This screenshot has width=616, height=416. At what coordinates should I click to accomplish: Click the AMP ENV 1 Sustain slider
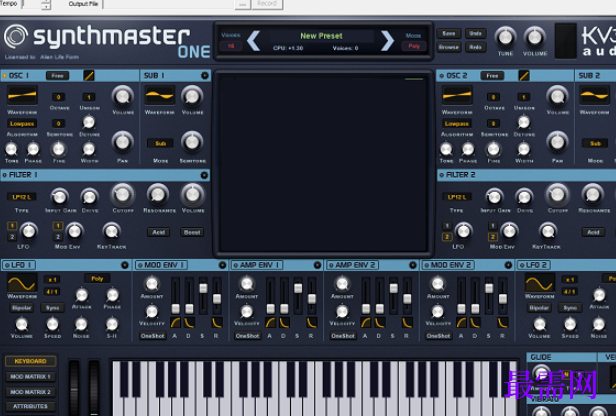click(298, 295)
